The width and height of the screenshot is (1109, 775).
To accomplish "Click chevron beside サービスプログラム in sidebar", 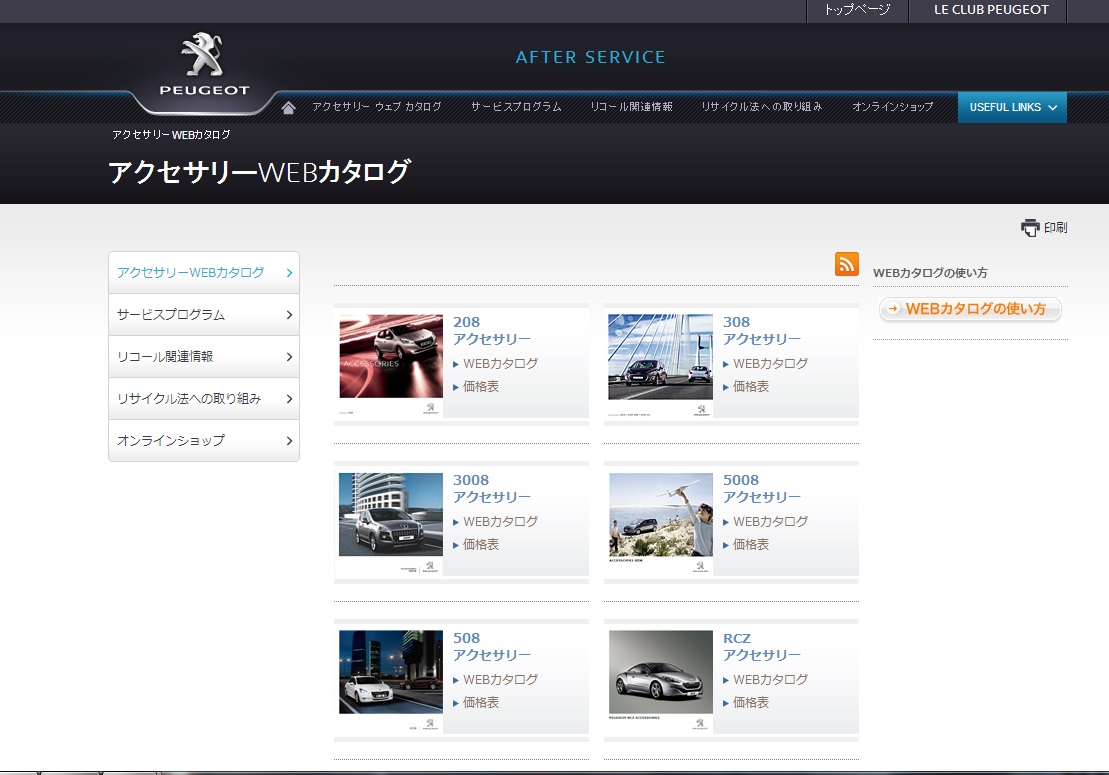I will coord(289,315).
